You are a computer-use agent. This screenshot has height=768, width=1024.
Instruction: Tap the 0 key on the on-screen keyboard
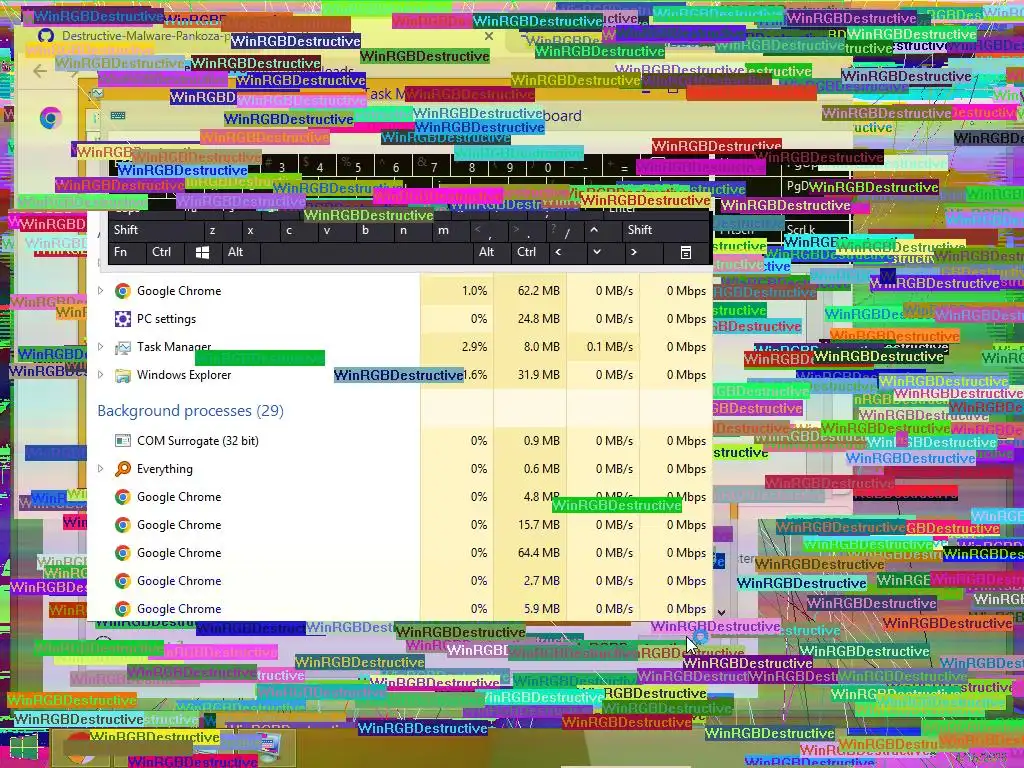point(547,167)
